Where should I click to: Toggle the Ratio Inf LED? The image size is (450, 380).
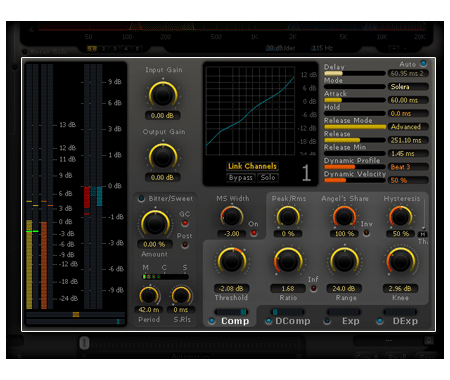[314, 288]
